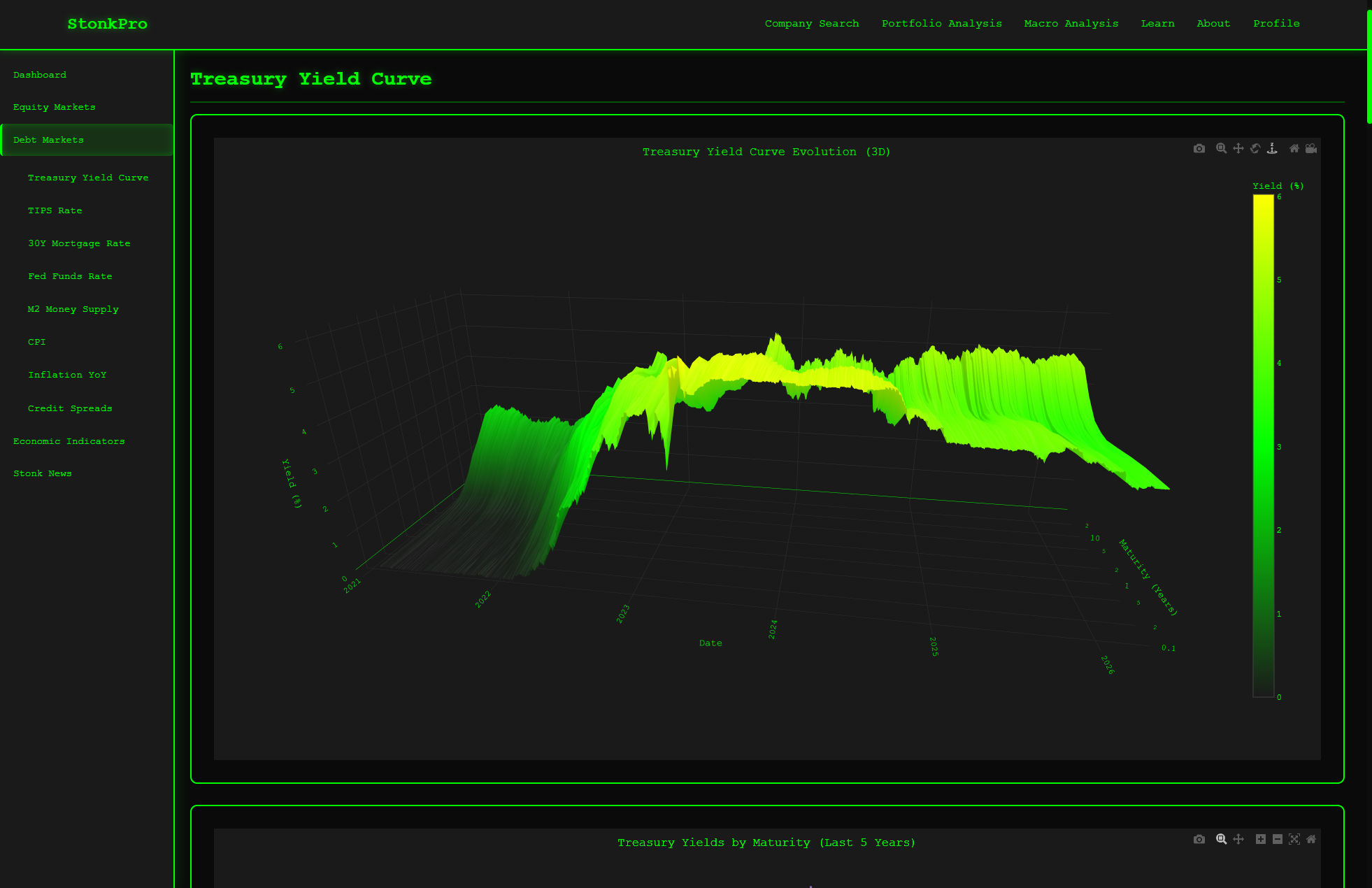Open Macro Analysis nav item
The image size is (1372, 888).
(1071, 23)
